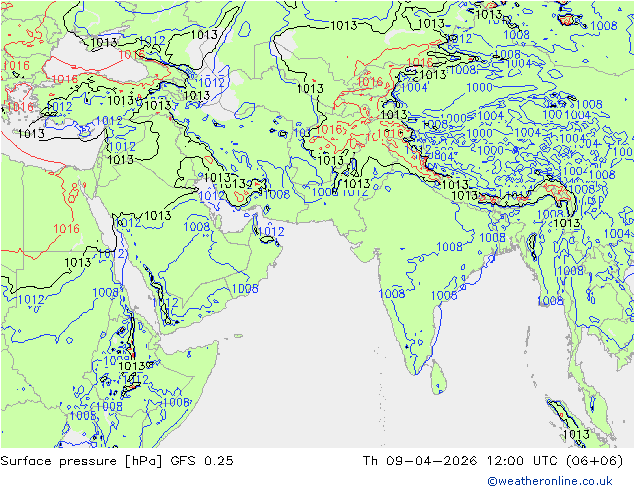Click the 1008 label on Oman's southern coast
The height and width of the screenshot is (490, 634).
click(x=245, y=288)
